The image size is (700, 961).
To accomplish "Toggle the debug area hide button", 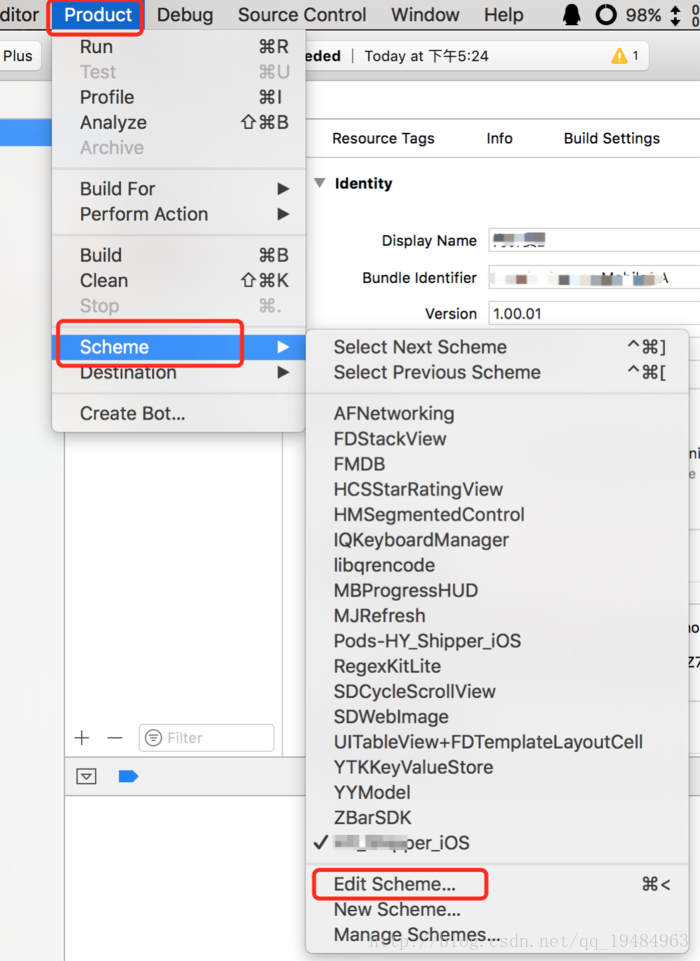I will tap(87, 776).
